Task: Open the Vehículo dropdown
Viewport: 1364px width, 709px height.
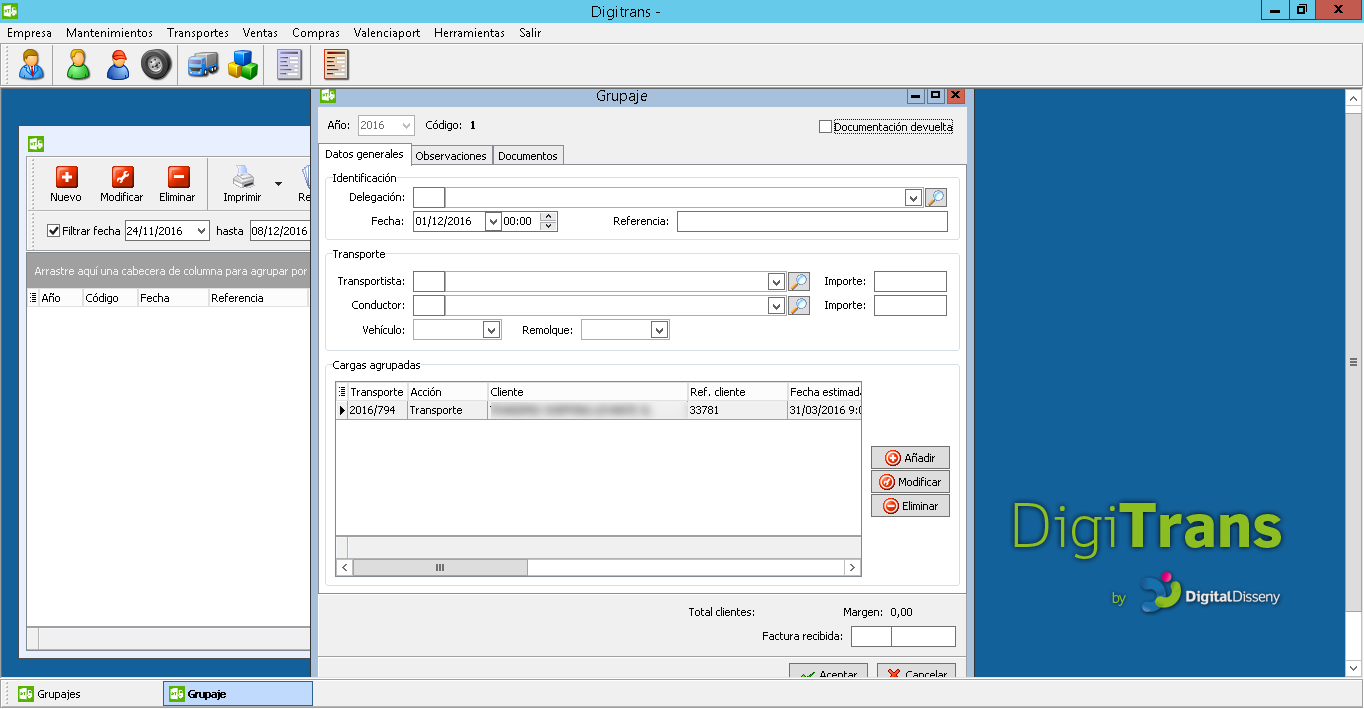Action: [x=491, y=330]
